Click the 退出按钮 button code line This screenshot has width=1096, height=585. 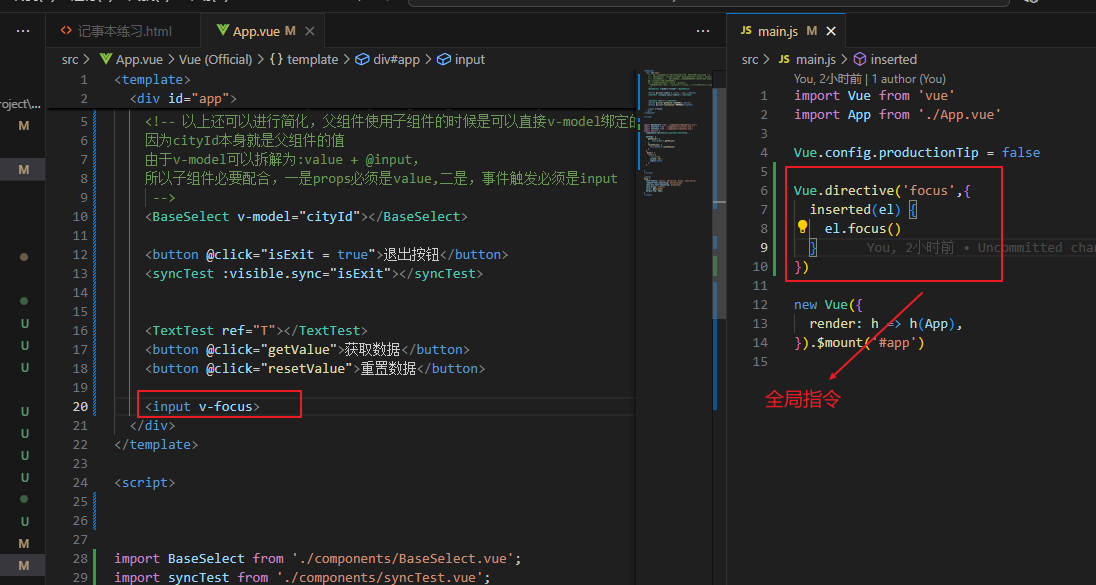326,254
